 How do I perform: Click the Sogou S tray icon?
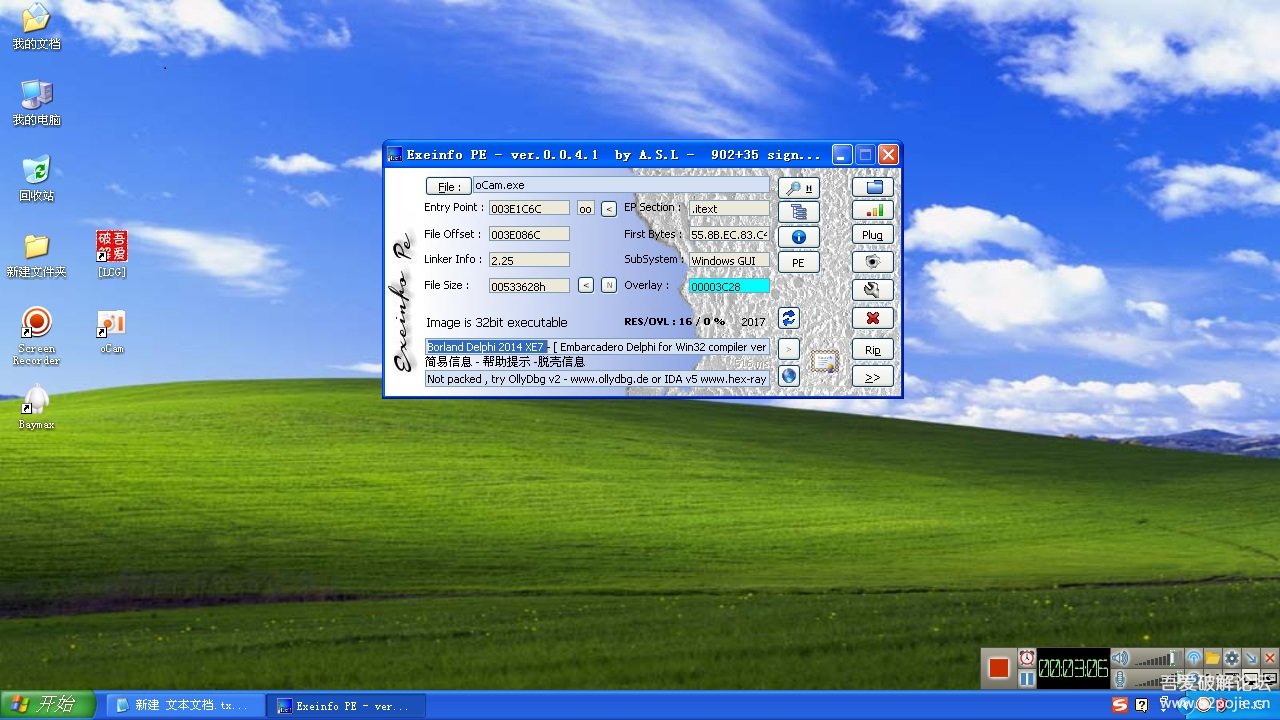pos(1120,705)
